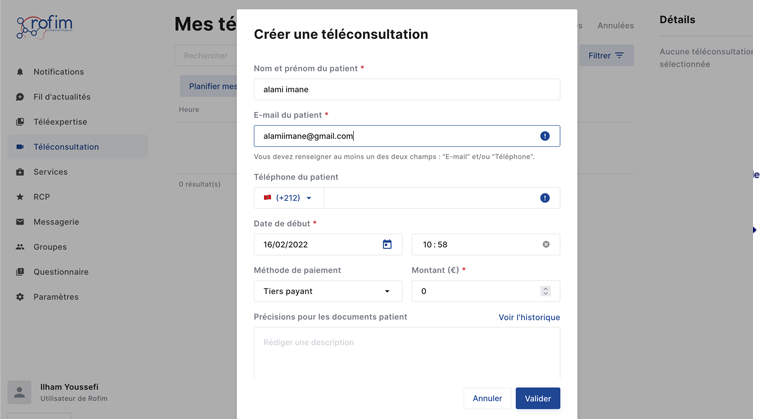The width and height of the screenshot is (768, 419).
Task: Click the document description text area
Action: coord(407,353)
